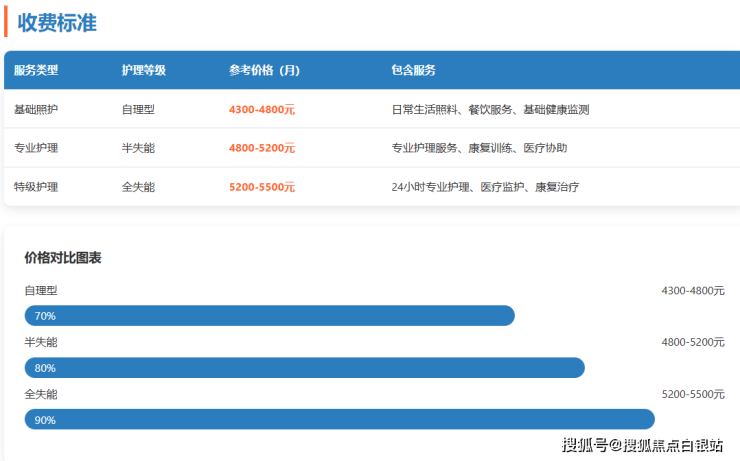Select the 特级护理 service type cell
The width and height of the screenshot is (740, 461).
pyautogui.click(x=36, y=187)
